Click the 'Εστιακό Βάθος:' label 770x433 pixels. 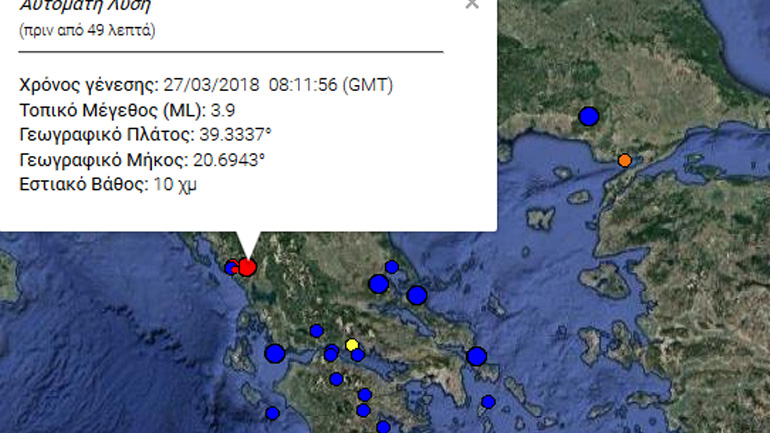(83, 185)
